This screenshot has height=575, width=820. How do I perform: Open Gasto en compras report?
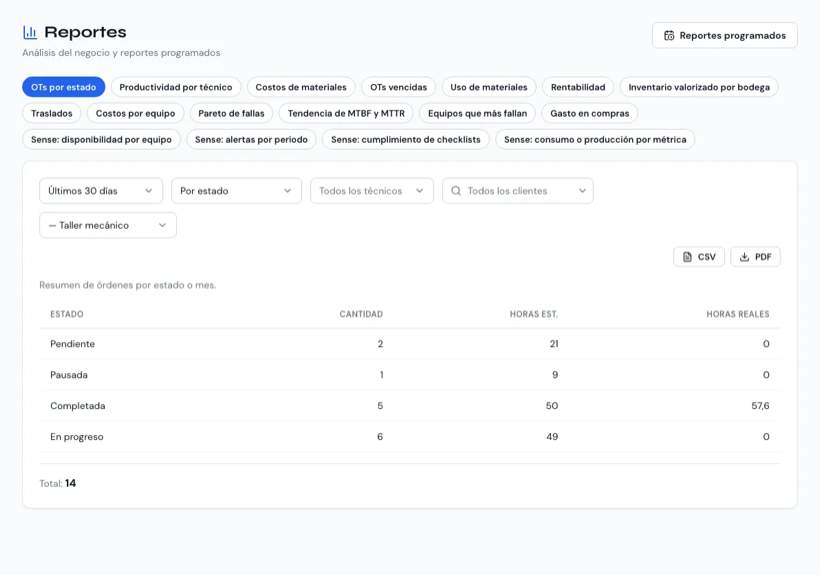[x=590, y=113]
